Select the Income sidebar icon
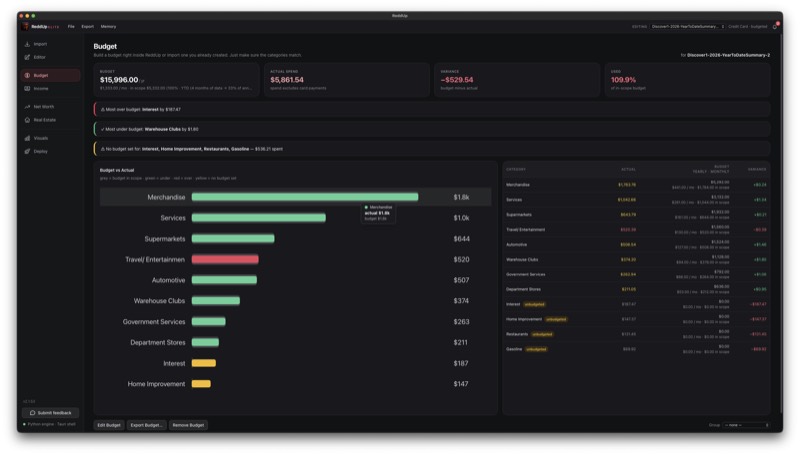Viewport: 800px width, 455px height. 27,88
